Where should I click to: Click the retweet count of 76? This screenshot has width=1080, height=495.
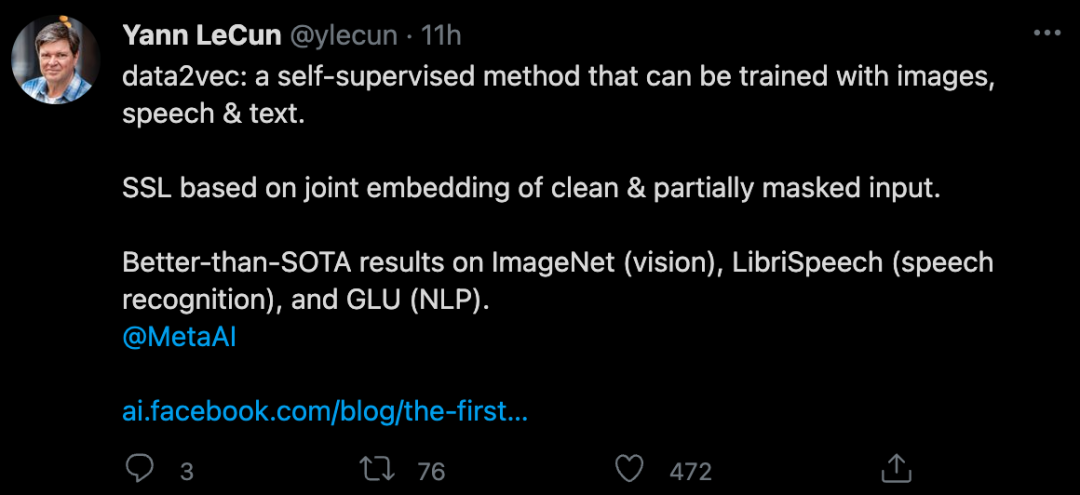tap(431, 471)
